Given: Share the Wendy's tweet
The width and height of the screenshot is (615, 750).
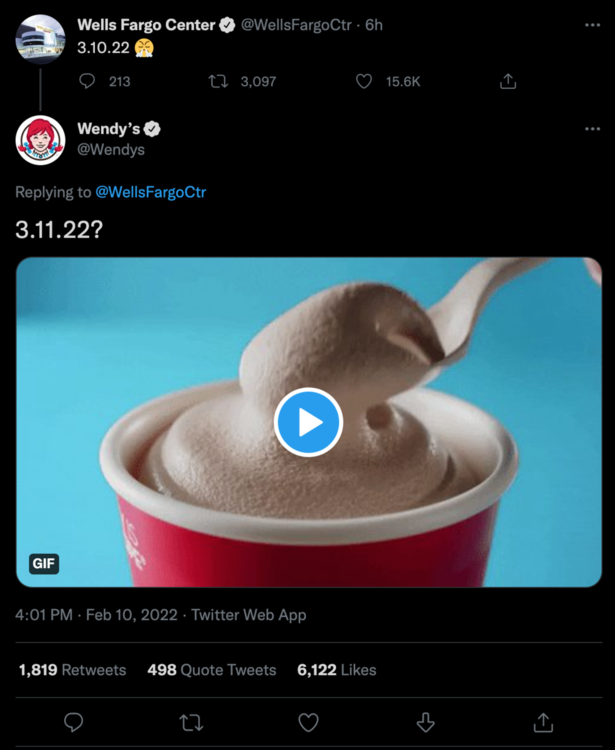Looking at the screenshot, I should (x=543, y=721).
